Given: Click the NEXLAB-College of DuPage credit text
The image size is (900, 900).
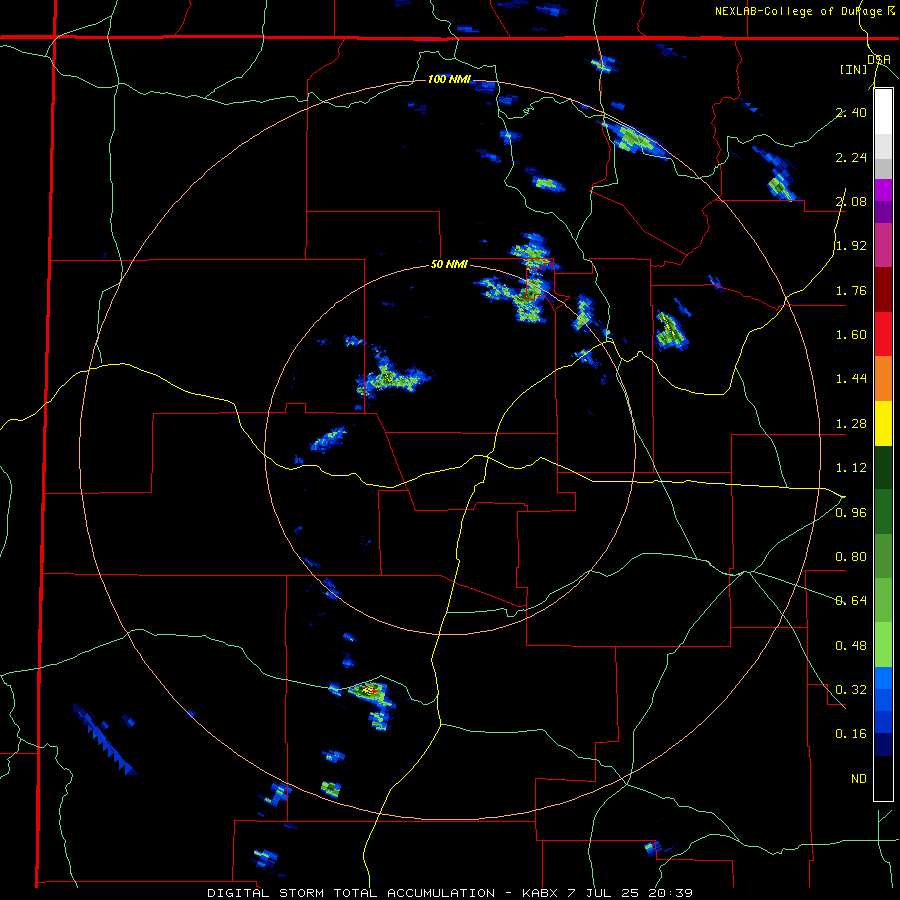Looking at the screenshot, I should [x=804, y=11].
